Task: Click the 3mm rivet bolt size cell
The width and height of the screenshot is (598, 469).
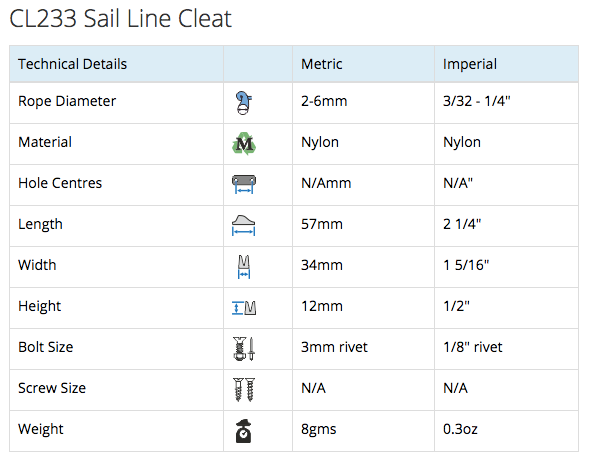Action: tap(363, 349)
